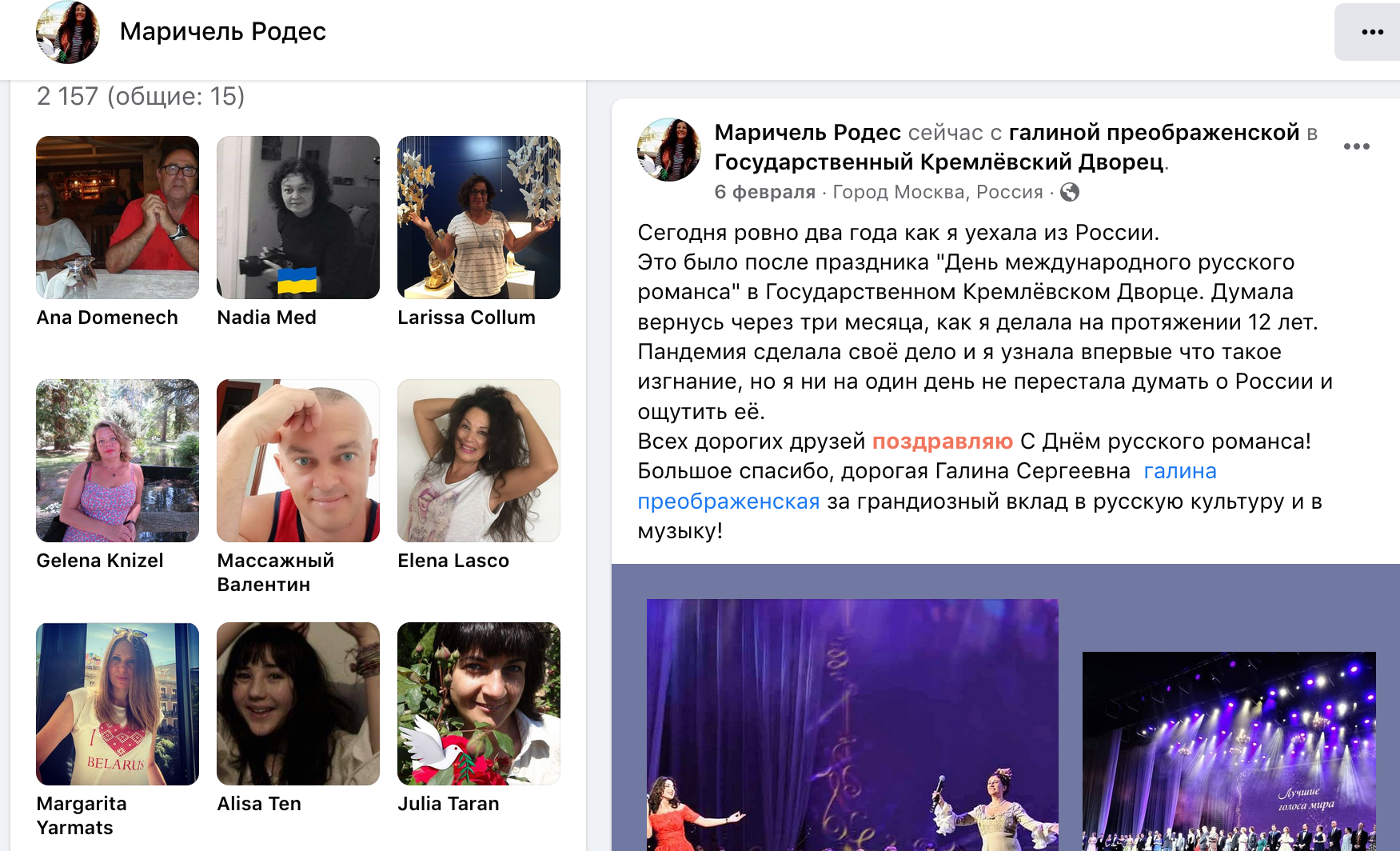Open Ana Domenech's friend photo
Screen dimensions: 1400x851
(118, 218)
